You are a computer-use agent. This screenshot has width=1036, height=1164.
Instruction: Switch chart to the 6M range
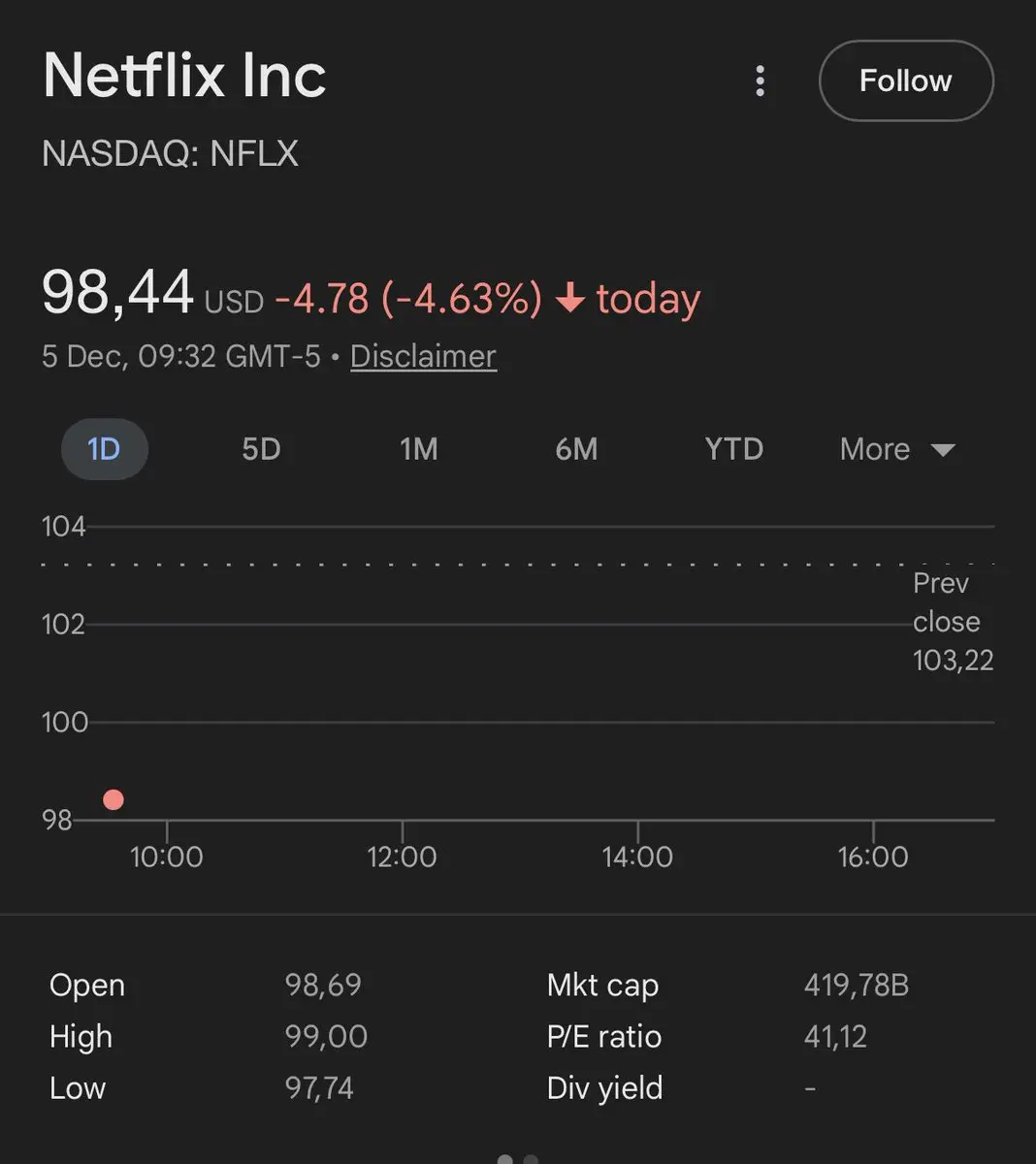click(576, 449)
